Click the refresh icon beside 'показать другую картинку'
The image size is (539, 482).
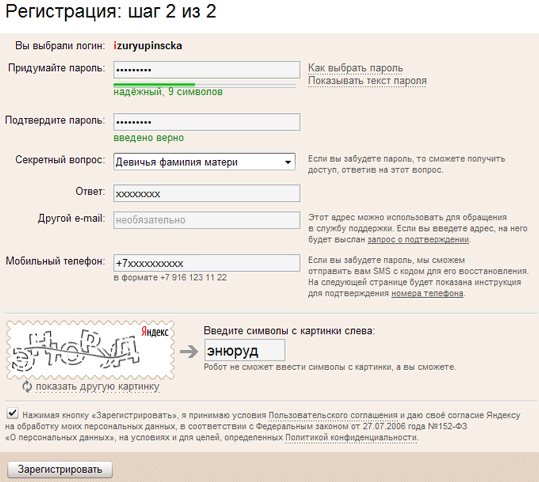27,387
